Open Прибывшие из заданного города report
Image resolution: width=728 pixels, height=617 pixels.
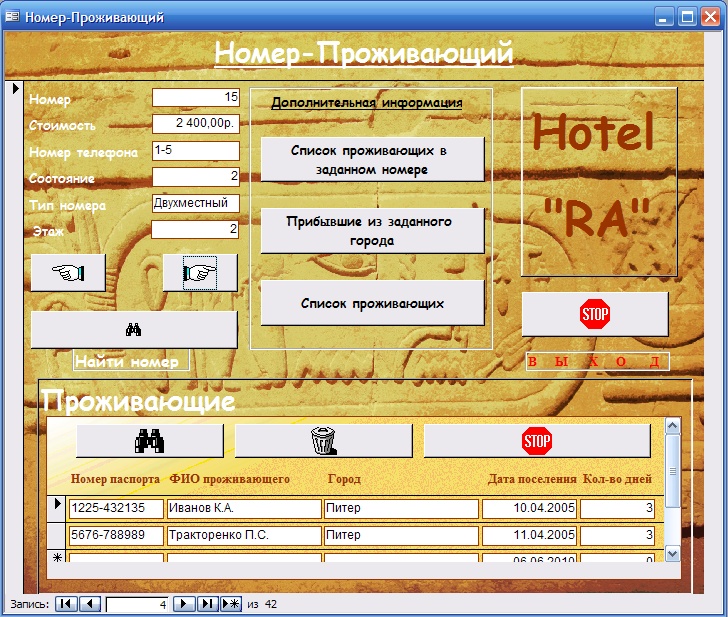click(372, 231)
